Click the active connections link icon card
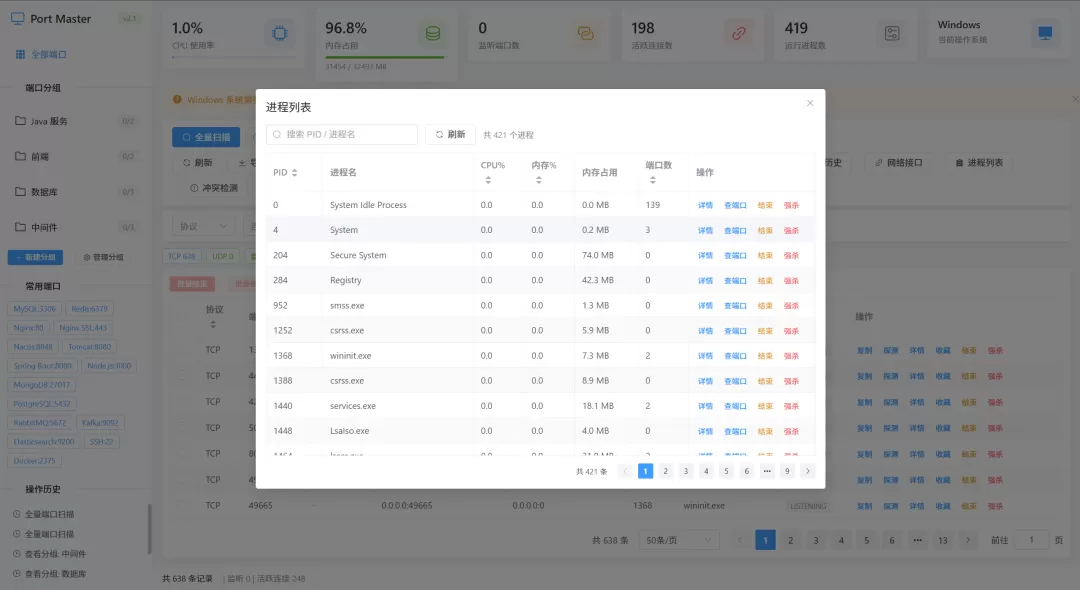Image resolution: width=1080 pixels, height=590 pixels. coord(738,33)
